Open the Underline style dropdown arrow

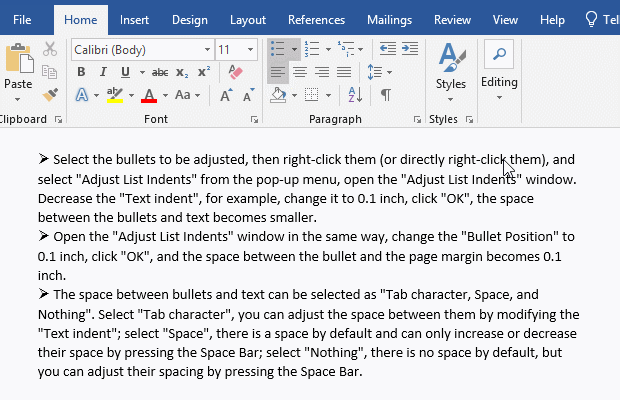click(x=142, y=72)
